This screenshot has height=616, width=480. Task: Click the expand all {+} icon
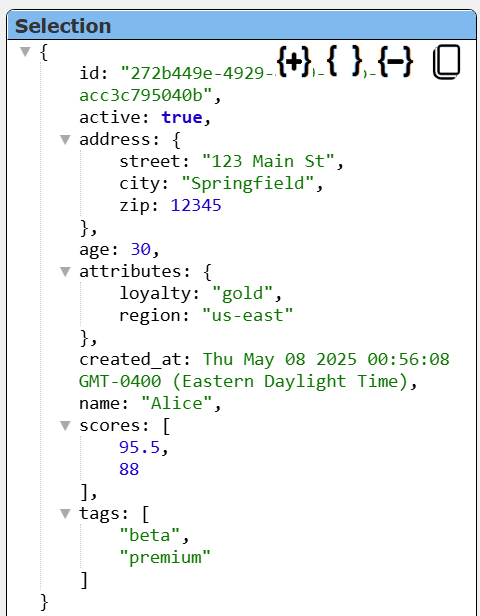(x=294, y=61)
